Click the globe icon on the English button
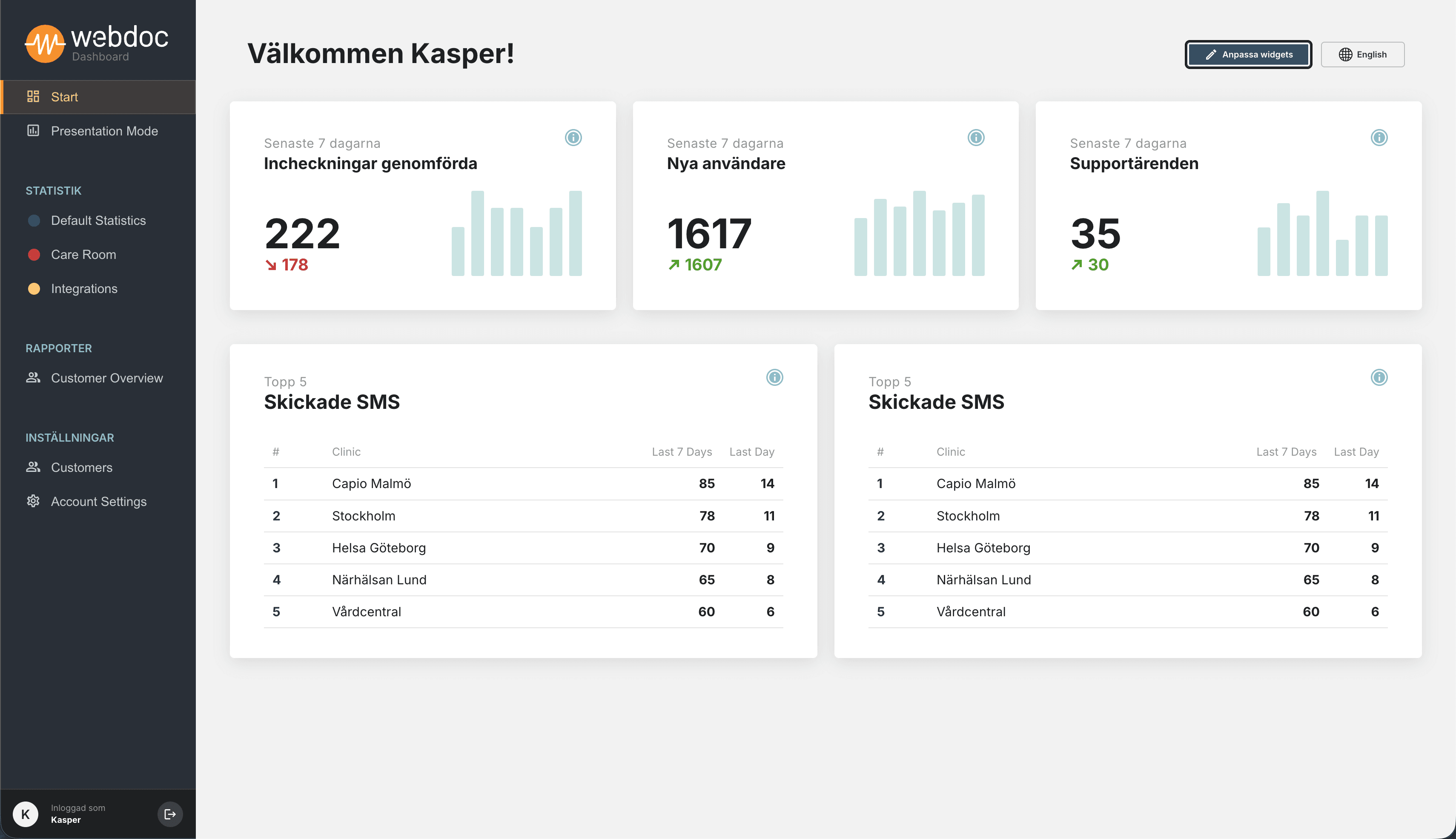 coord(1345,54)
